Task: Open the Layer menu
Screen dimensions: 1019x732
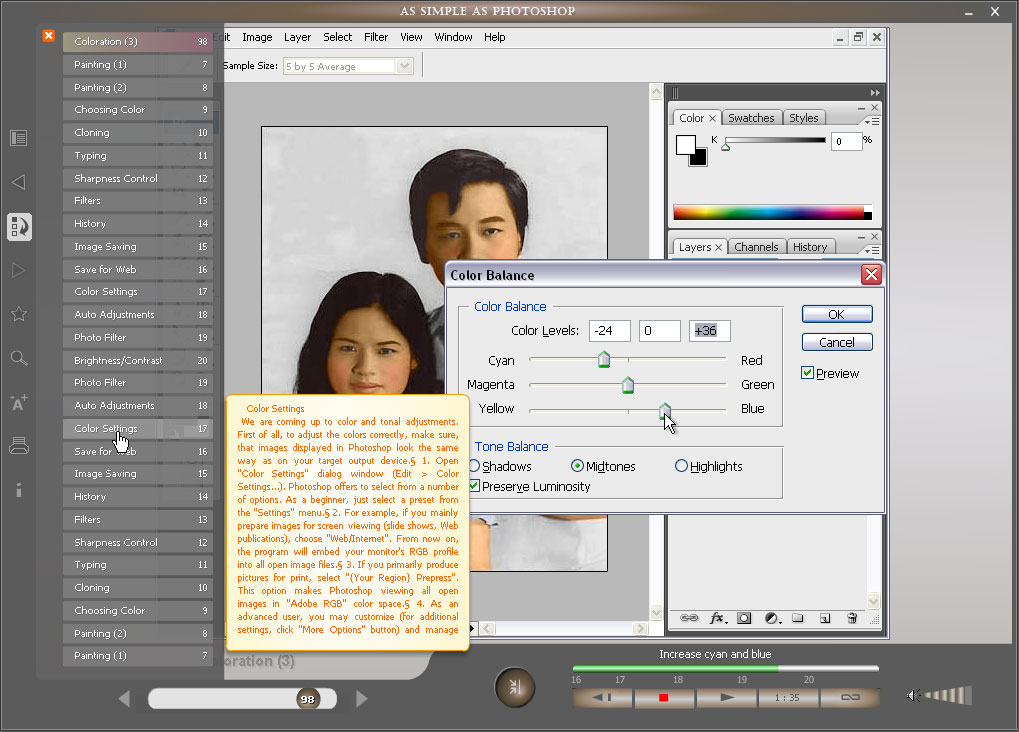Action: (x=298, y=37)
